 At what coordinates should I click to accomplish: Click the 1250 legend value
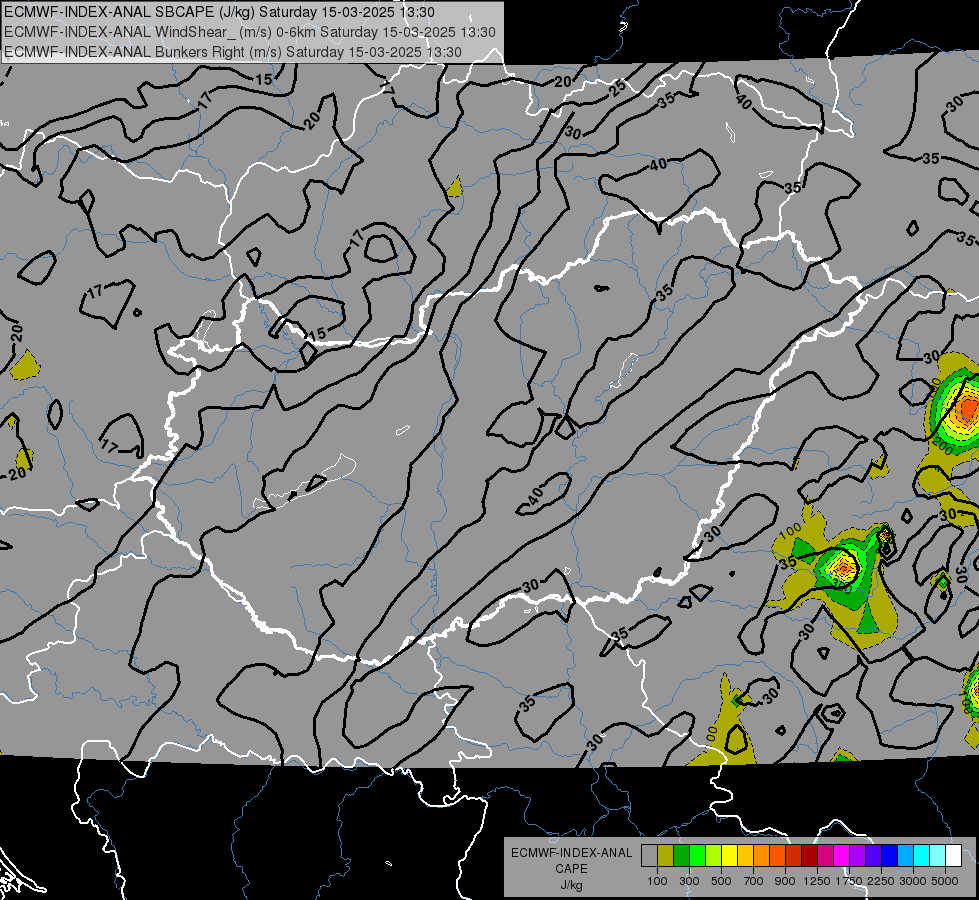click(817, 881)
